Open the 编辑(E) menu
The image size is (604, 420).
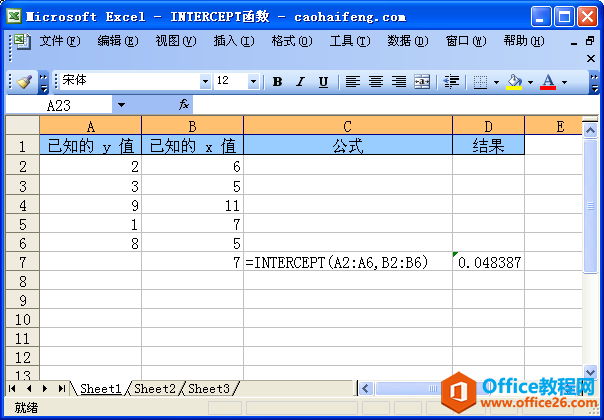click(118, 40)
